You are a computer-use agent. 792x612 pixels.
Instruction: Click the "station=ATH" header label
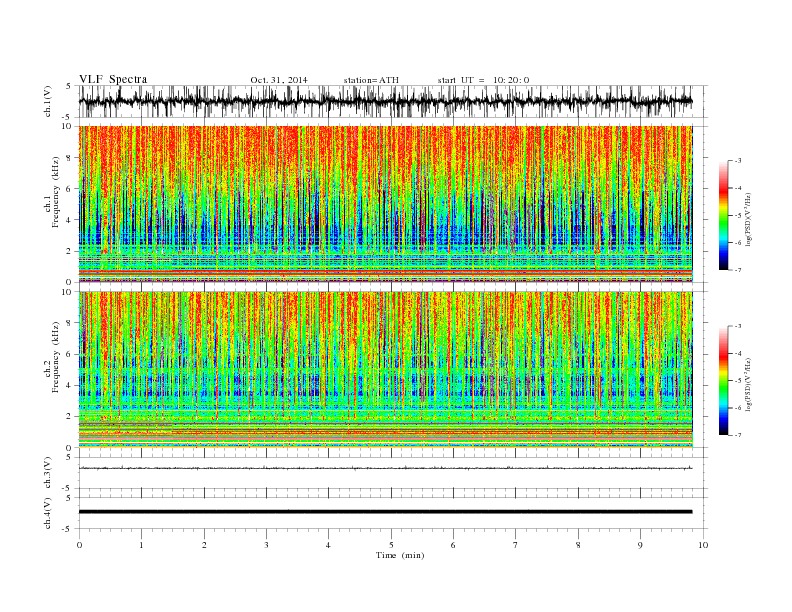click(371, 80)
